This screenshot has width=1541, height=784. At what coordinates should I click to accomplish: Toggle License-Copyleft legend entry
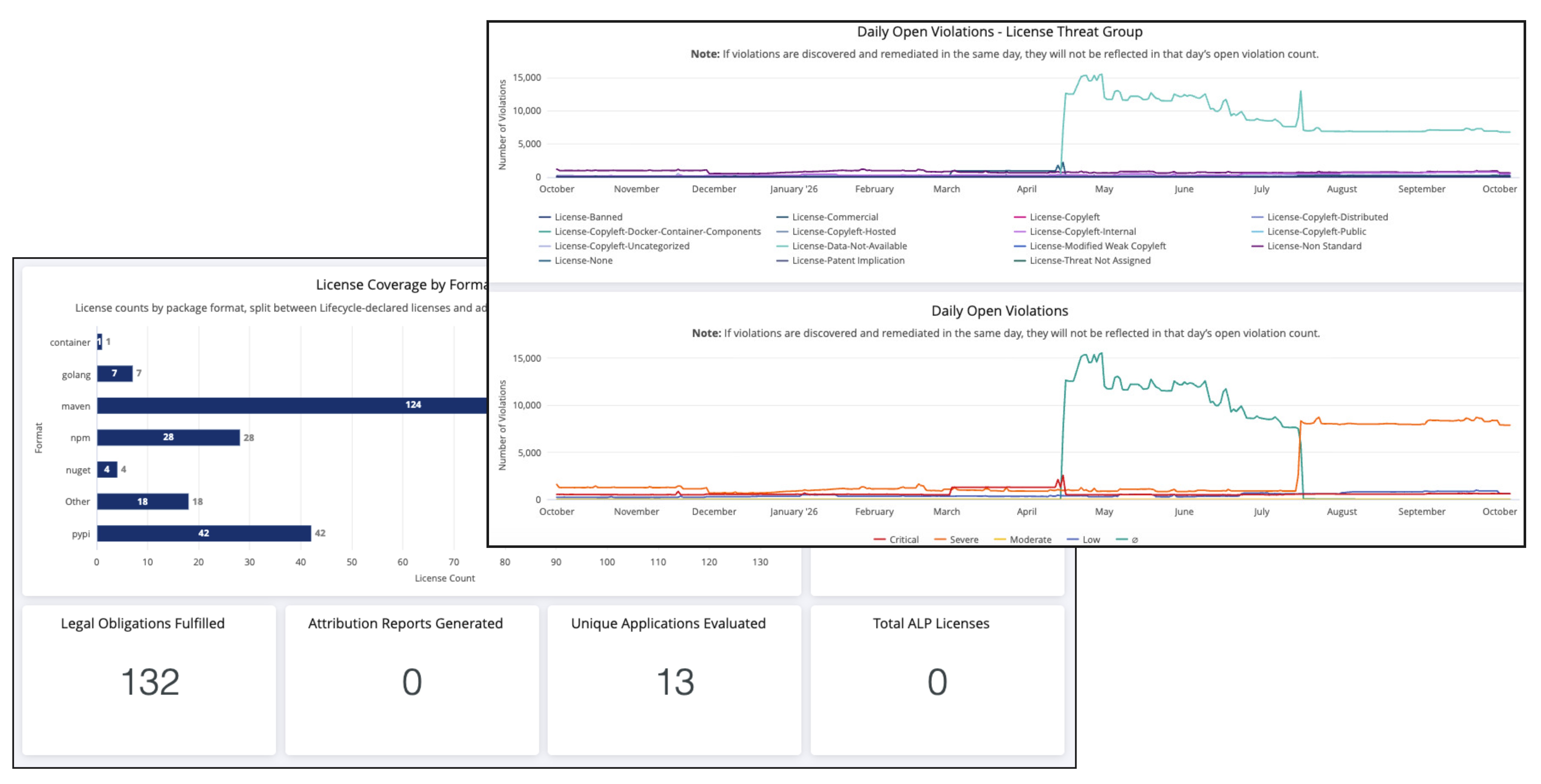1057,217
